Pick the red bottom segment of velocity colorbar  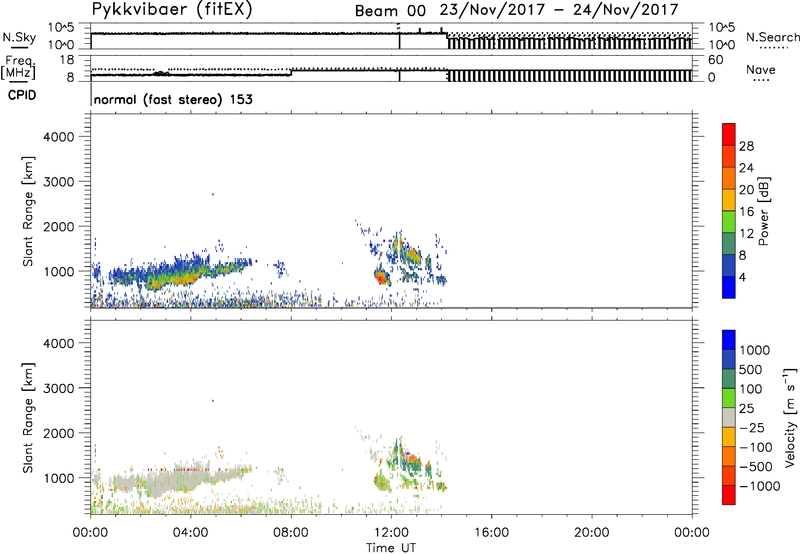[729, 495]
